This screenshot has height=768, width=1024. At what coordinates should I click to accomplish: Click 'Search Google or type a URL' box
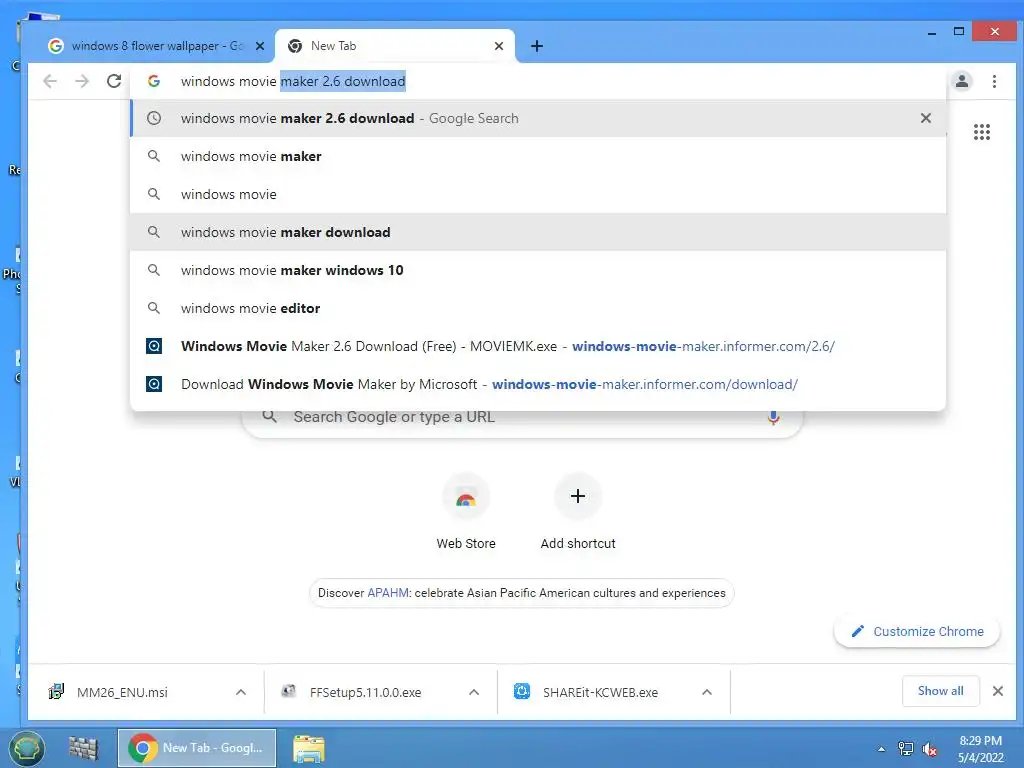click(x=521, y=417)
